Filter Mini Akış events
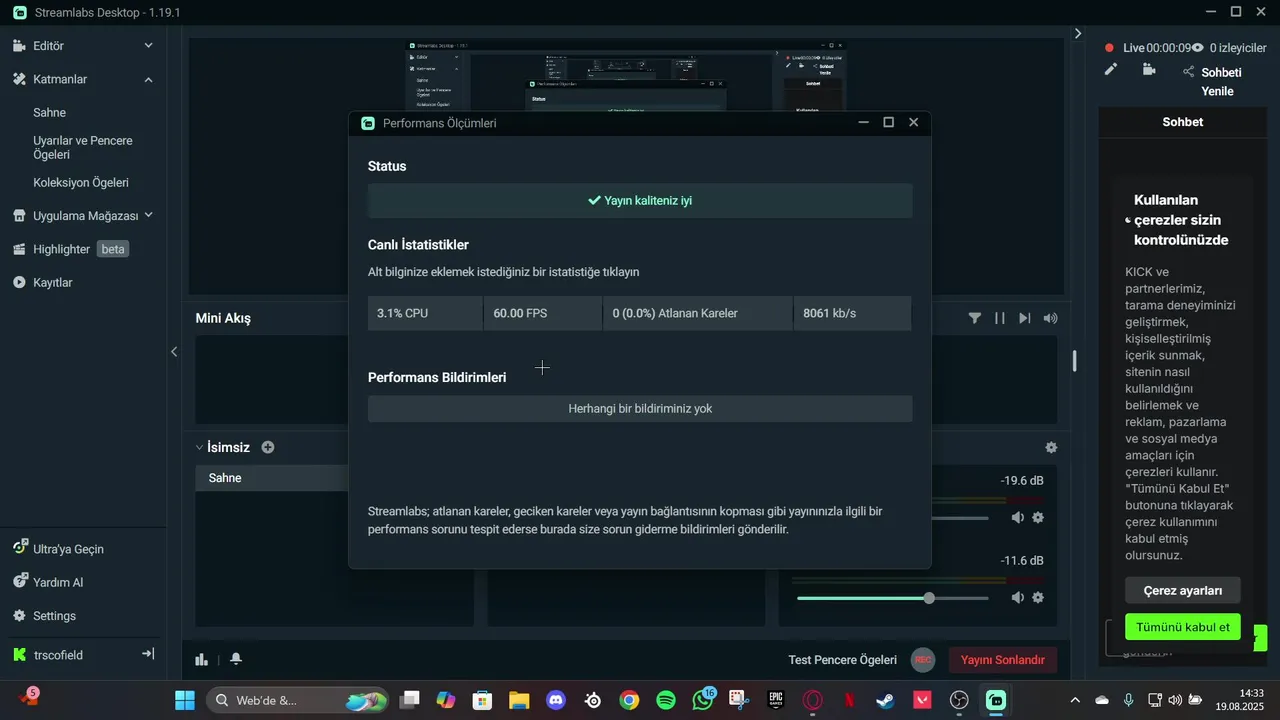The height and width of the screenshot is (720, 1280). pyautogui.click(x=975, y=318)
